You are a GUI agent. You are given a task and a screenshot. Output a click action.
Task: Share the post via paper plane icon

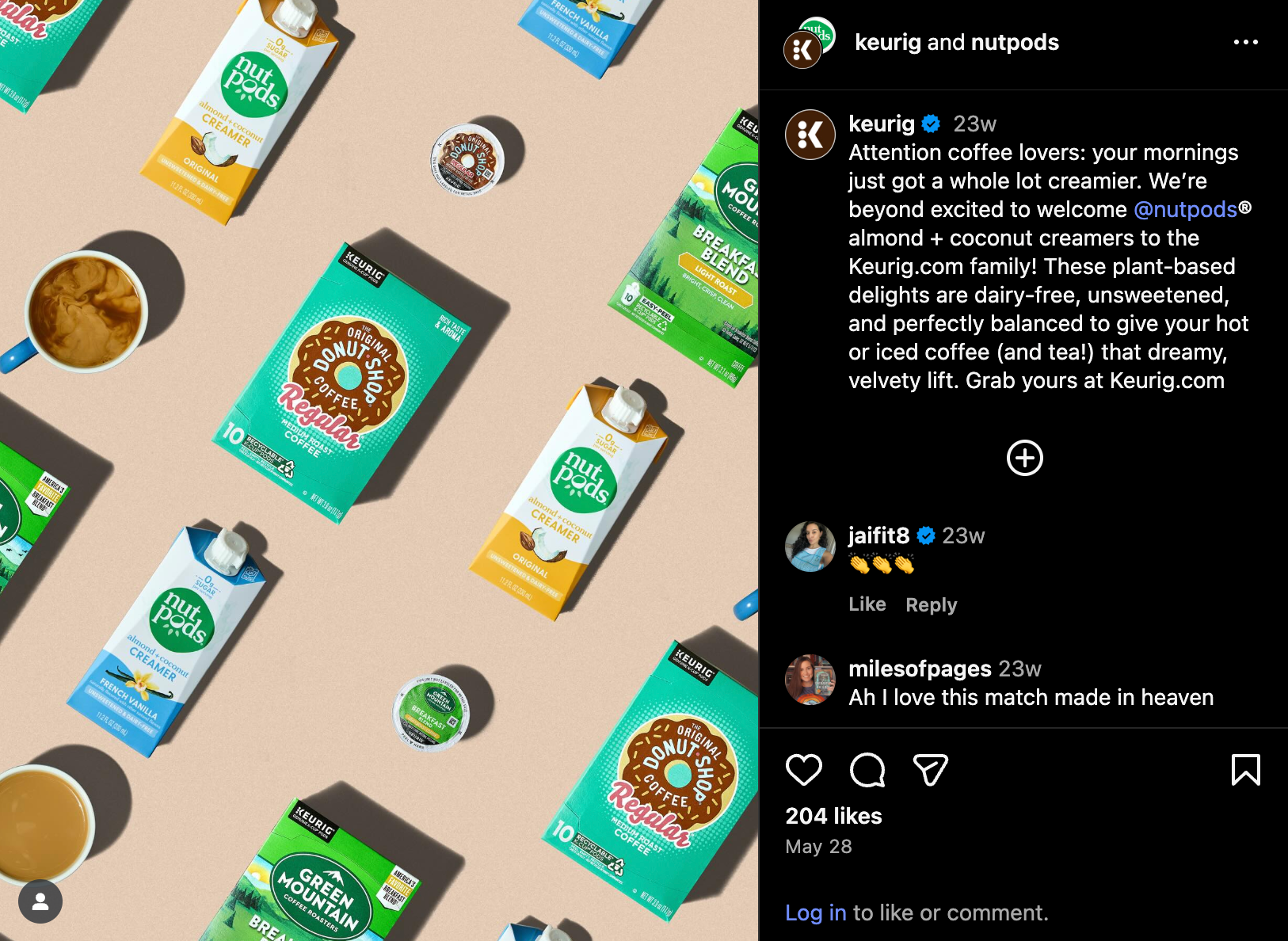(931, 770)
